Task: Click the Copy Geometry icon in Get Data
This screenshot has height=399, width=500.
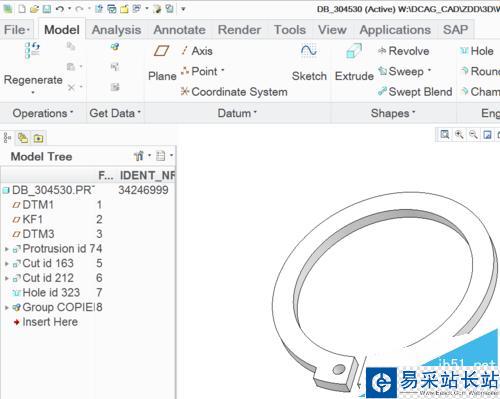Action: (115, 67)
